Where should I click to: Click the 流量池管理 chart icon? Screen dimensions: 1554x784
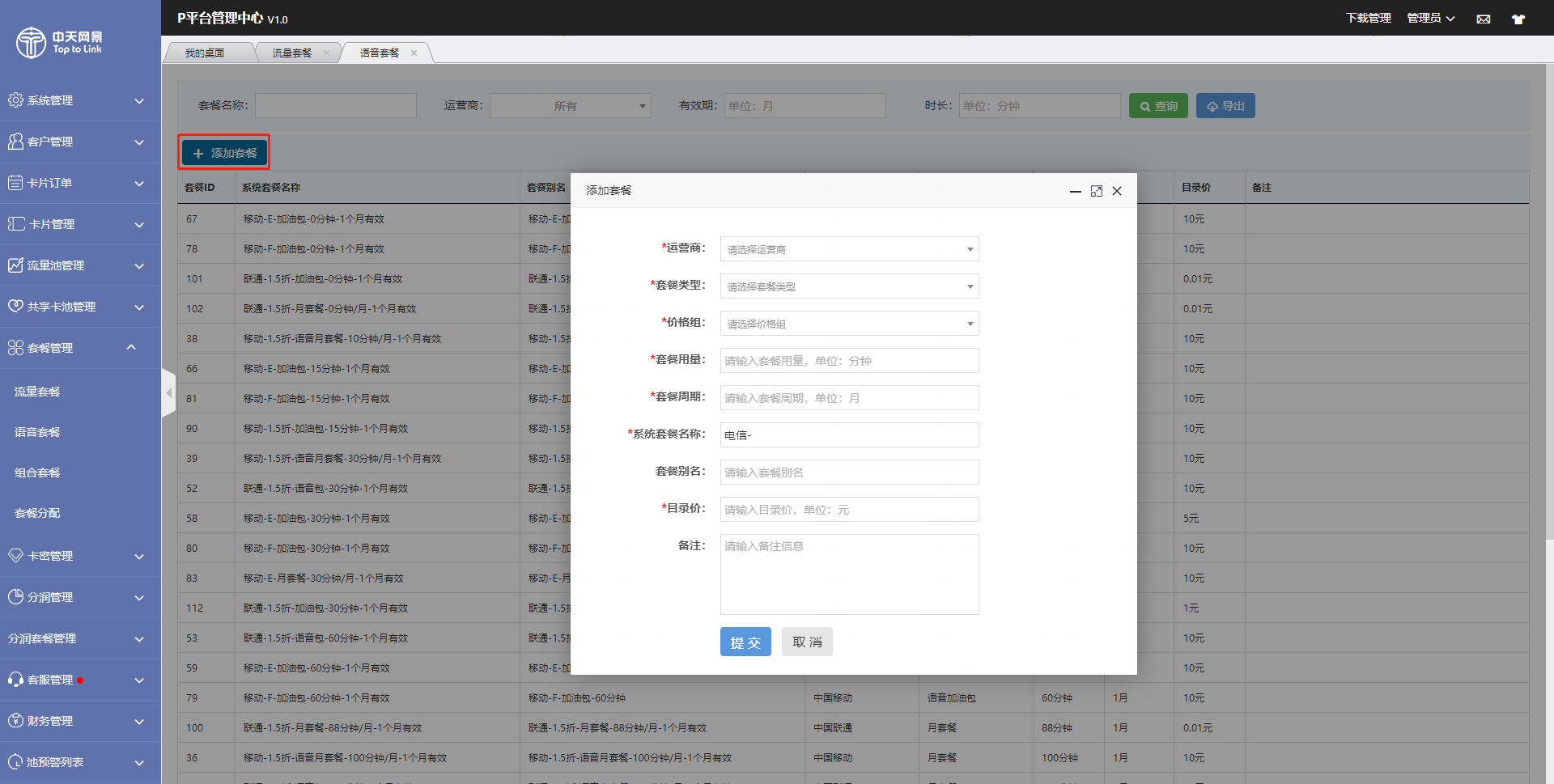coord(15,265)
